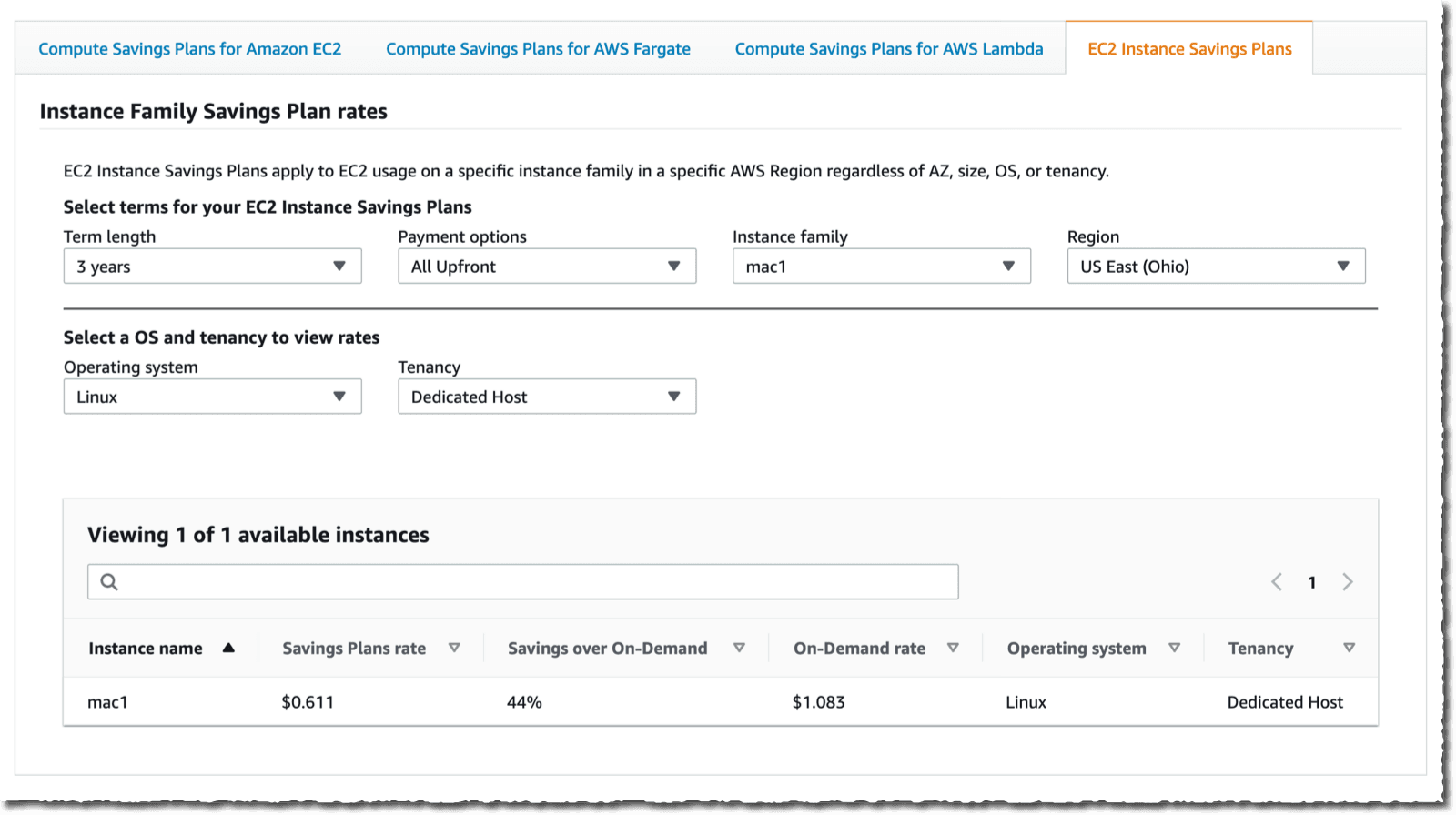Click the search magnifier icon
The image size is (1456, 815).
(109, 582)
